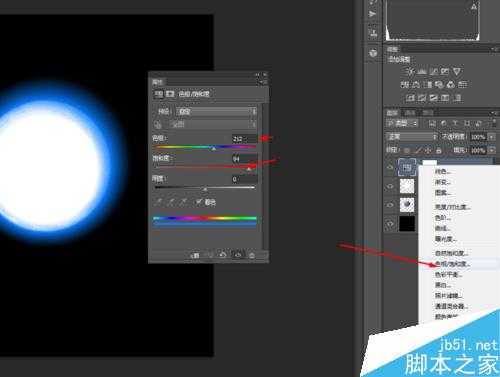
Task: Click the saturation slider handle
Action: [249, 169]
